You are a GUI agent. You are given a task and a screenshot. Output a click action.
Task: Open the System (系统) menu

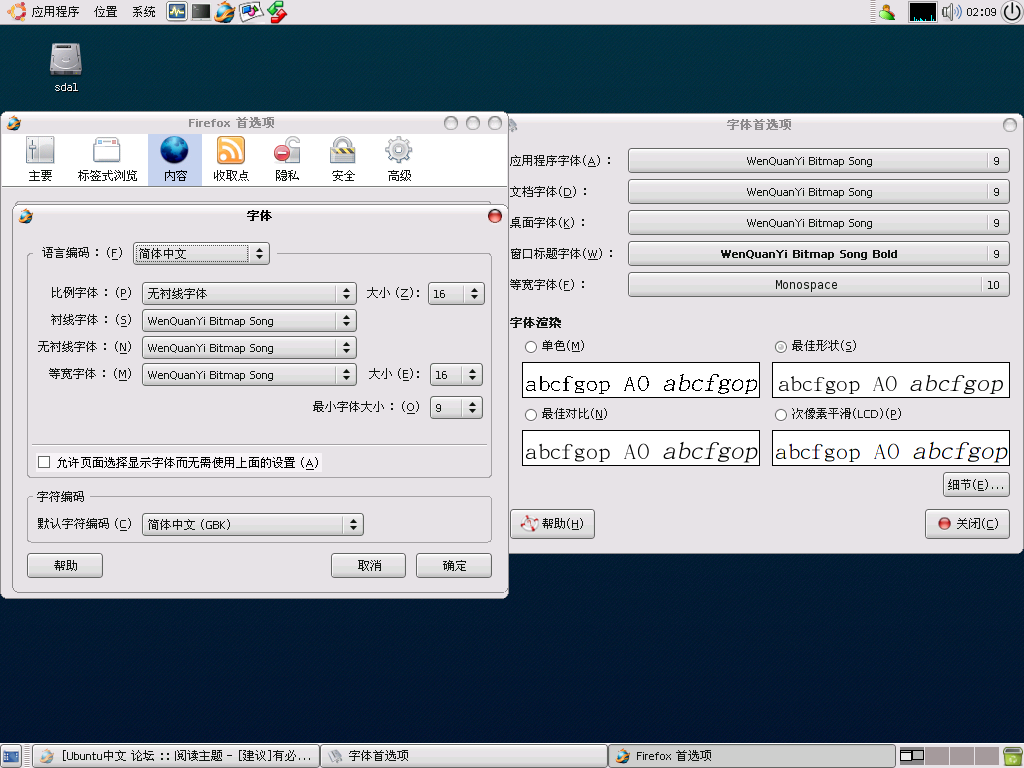(144, 12)
